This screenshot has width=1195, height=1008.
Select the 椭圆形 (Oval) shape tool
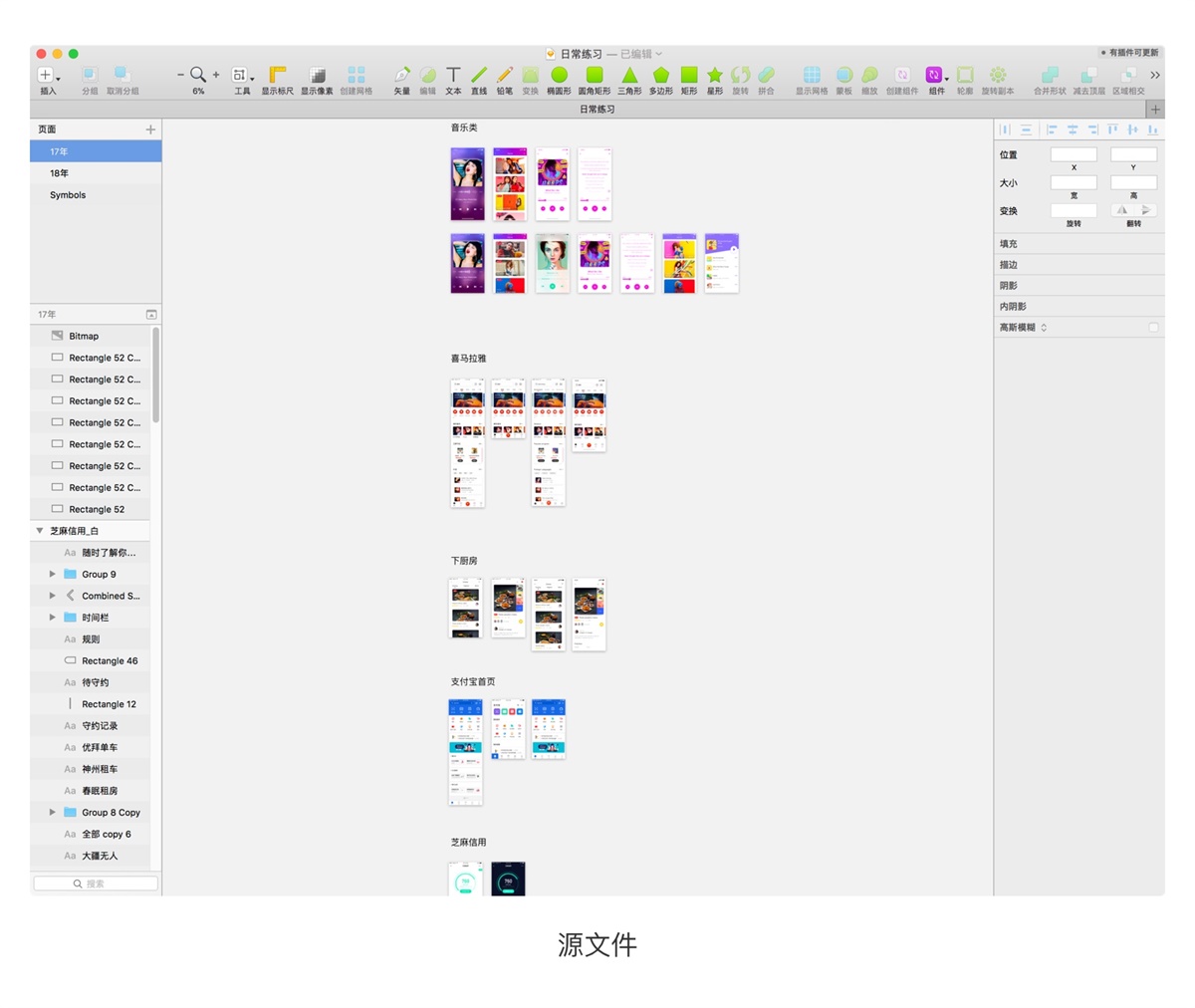559,75
